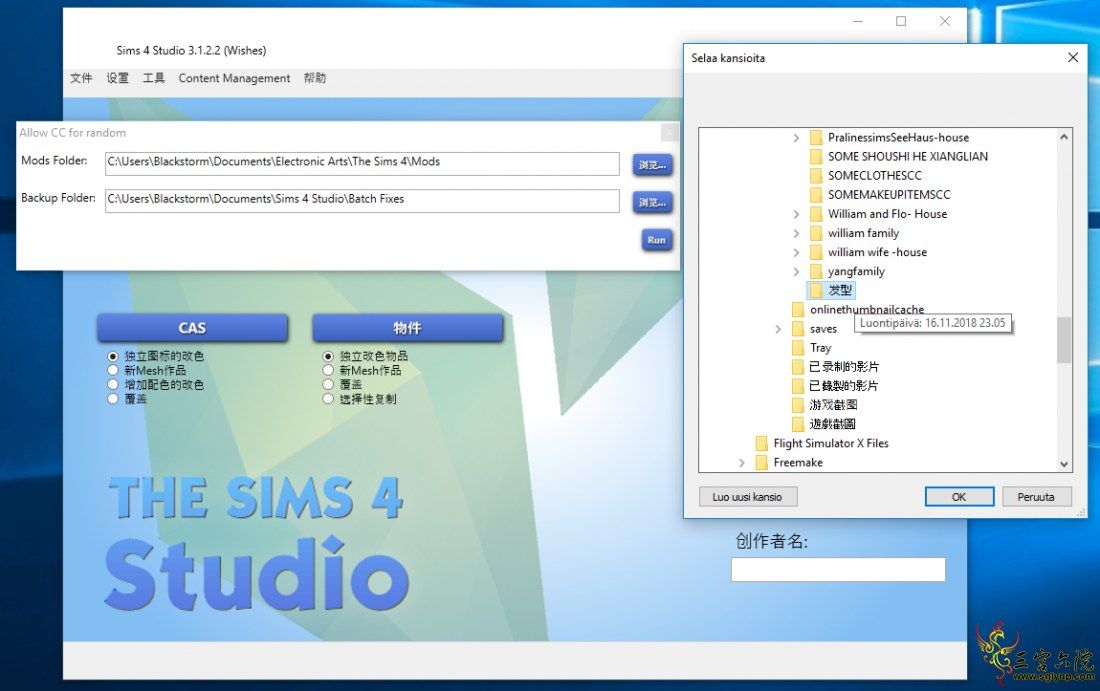Click the 浏览 button for Backup Folder
The width and height of the screenshot is (1100, 691).
[652, 202]
